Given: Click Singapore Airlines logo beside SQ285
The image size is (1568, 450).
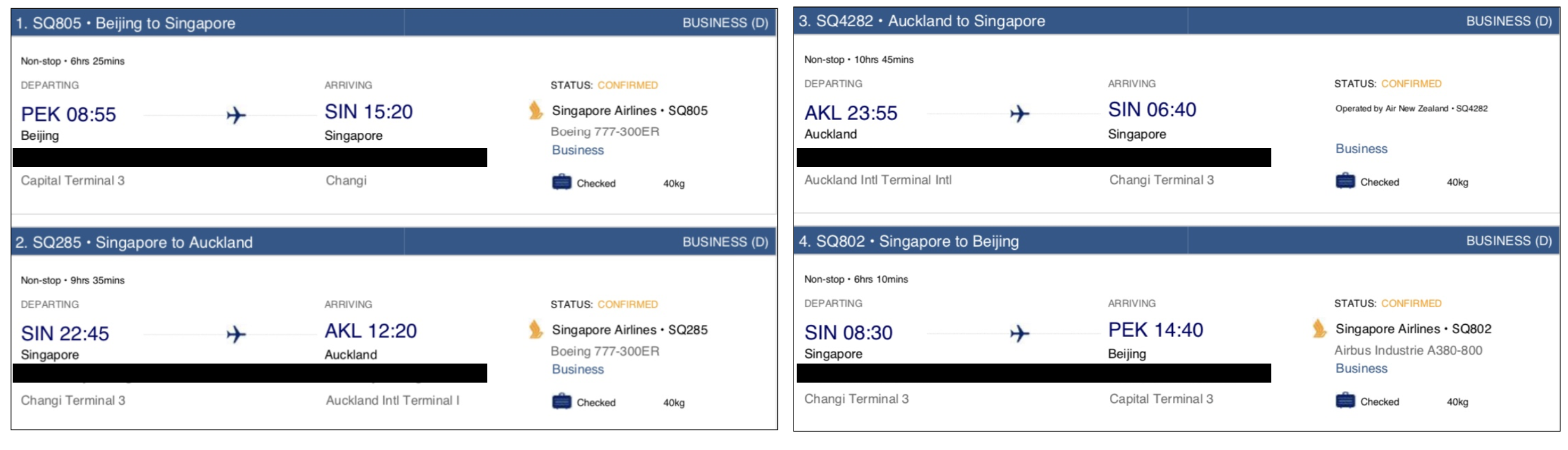Looking at the screenshot, I should [536, 329].
